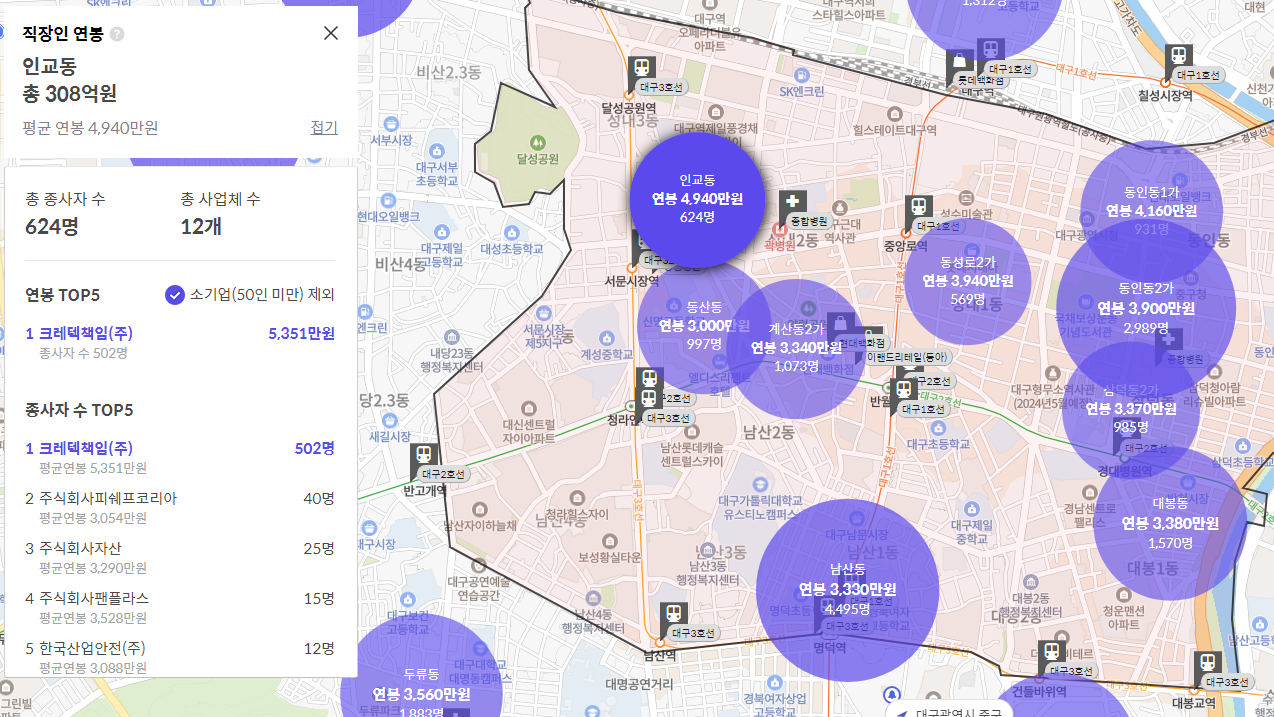Select the 동산동 salary bubble
1274x717 pixels.
click(x=704, y=325)
